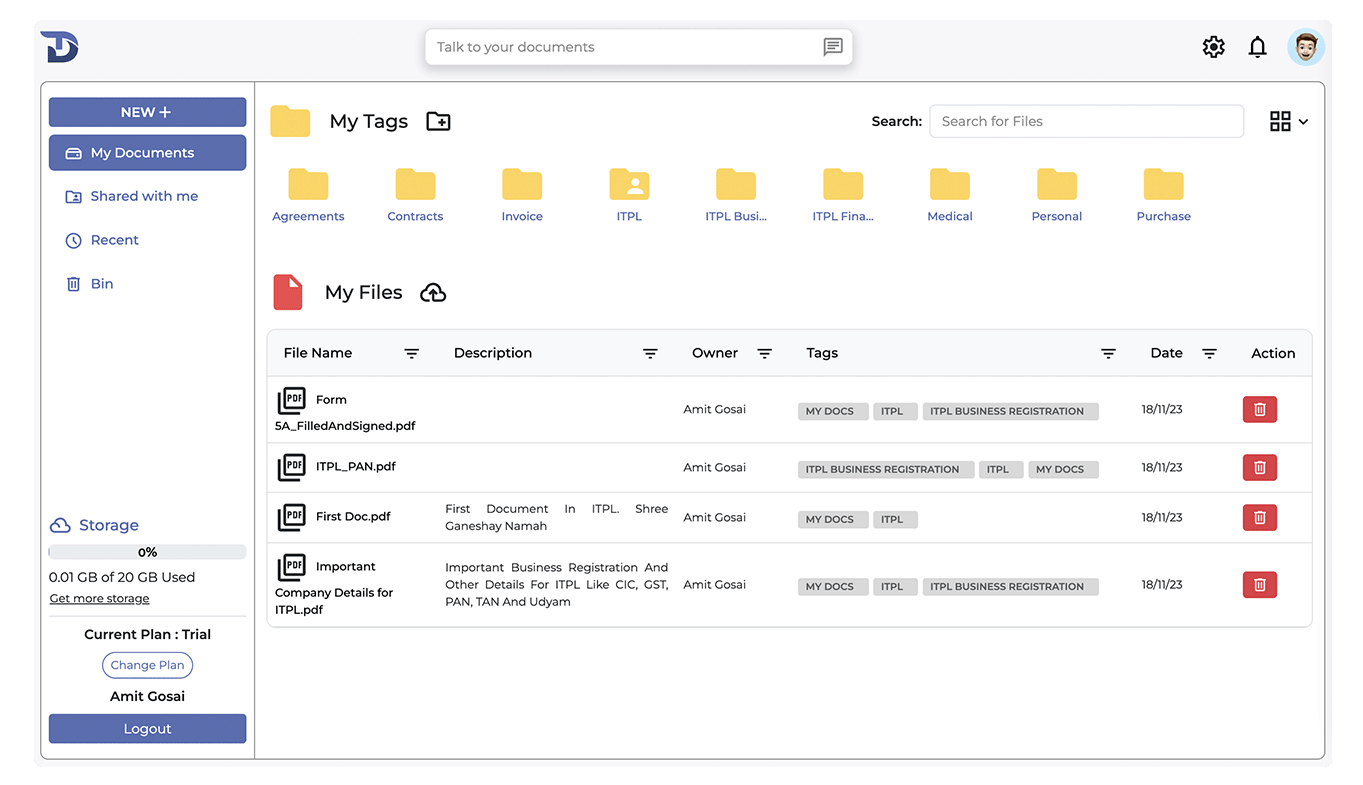Click the Action column header
1363x785 pixels.
1273,353
